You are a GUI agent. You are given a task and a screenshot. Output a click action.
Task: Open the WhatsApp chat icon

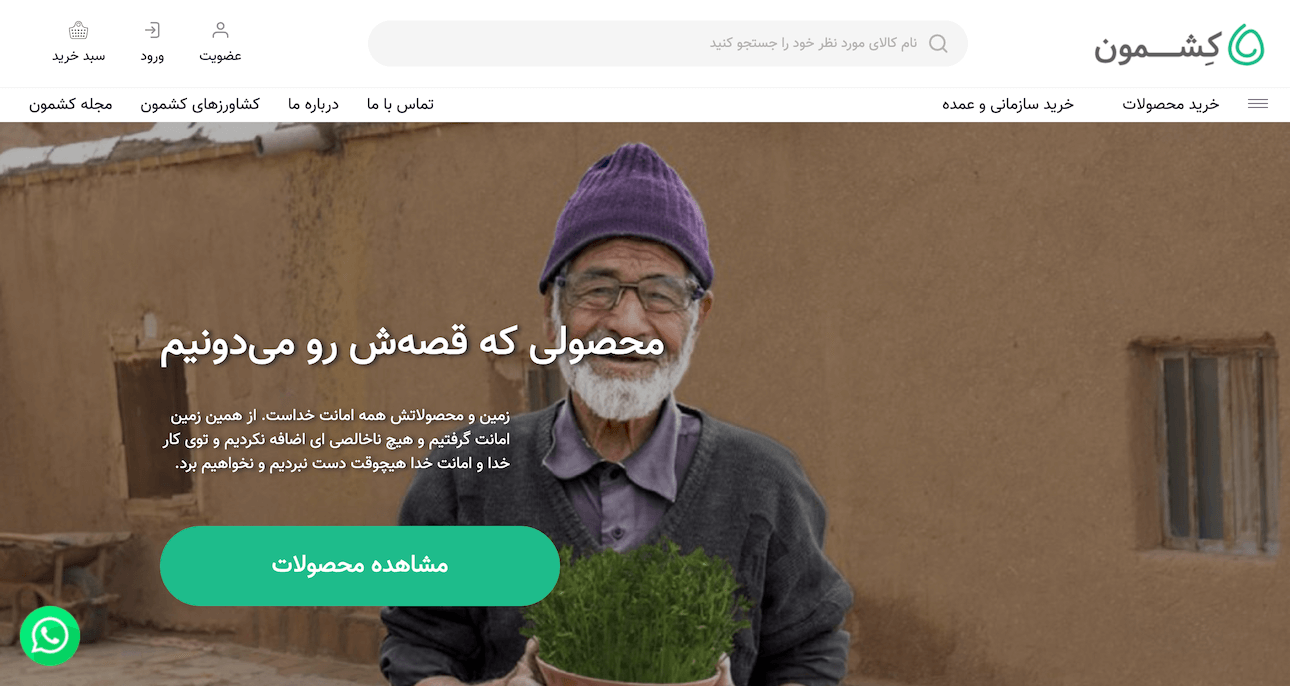[x=50, y=636]
